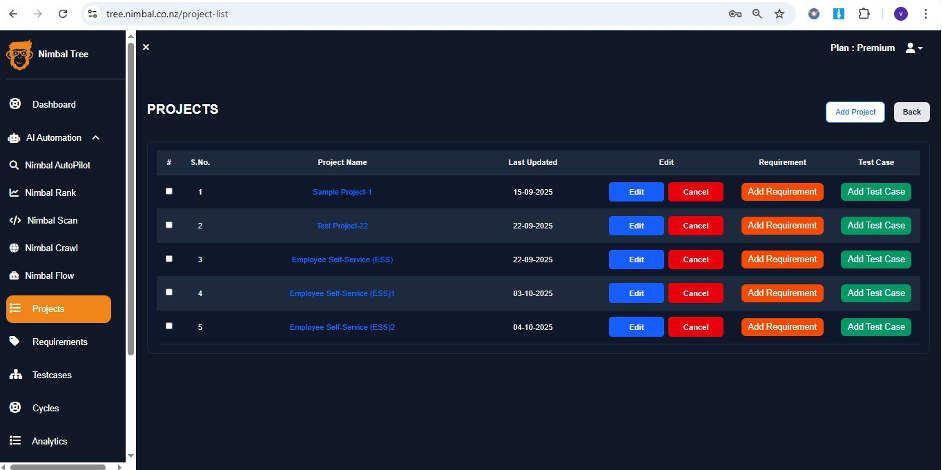Click the Nimbal Flow robot icon
942x470 pixels.
tap(14, 276)
